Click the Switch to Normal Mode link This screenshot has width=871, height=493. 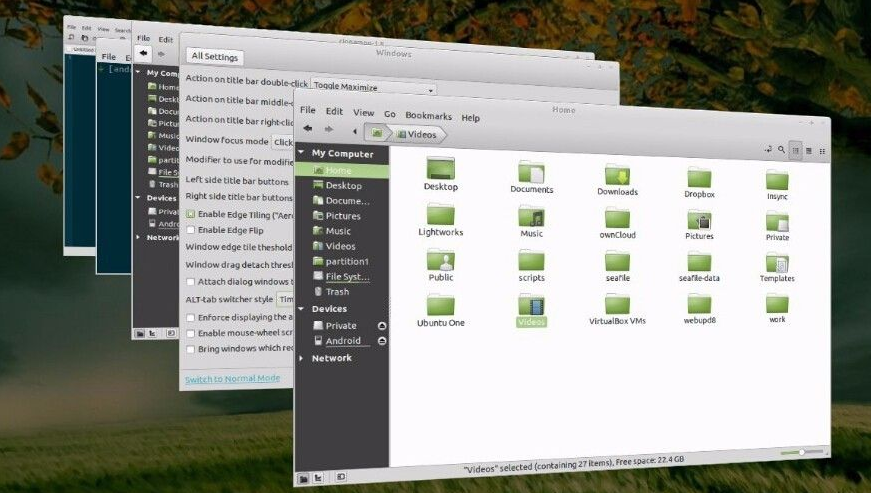pos(232,379)
